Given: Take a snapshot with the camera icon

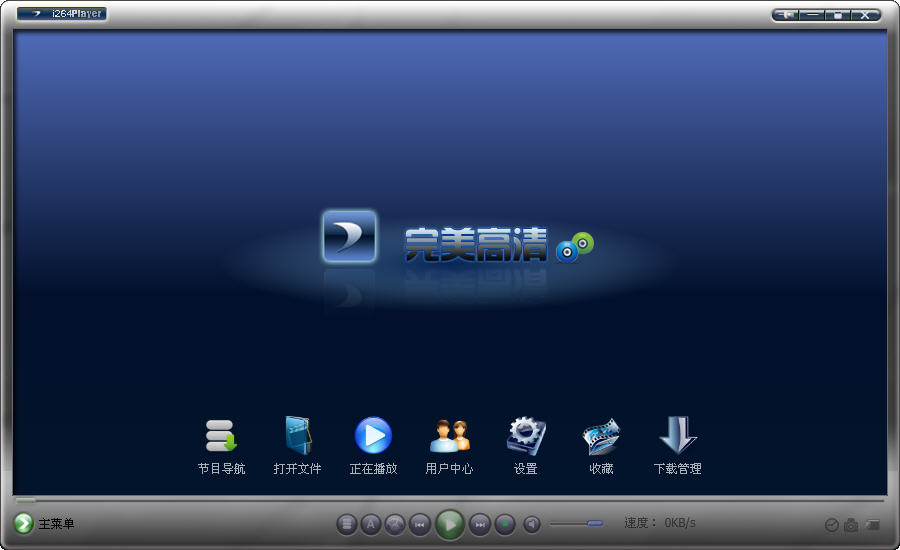Looking at the screenshot, I should 851,525.
